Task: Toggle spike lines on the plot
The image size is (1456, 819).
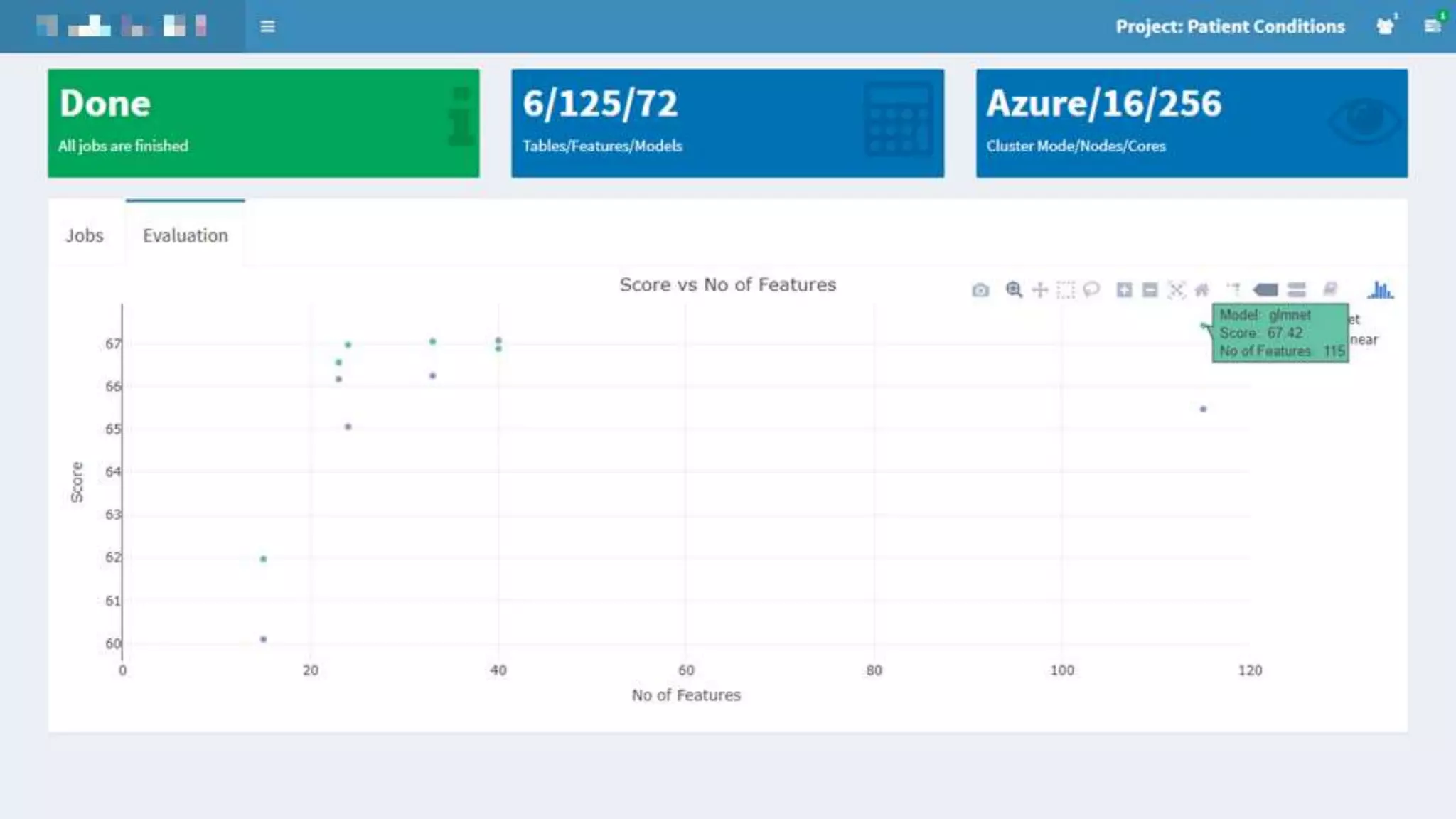Action: pyautogui.click(x=1234, y=289)
